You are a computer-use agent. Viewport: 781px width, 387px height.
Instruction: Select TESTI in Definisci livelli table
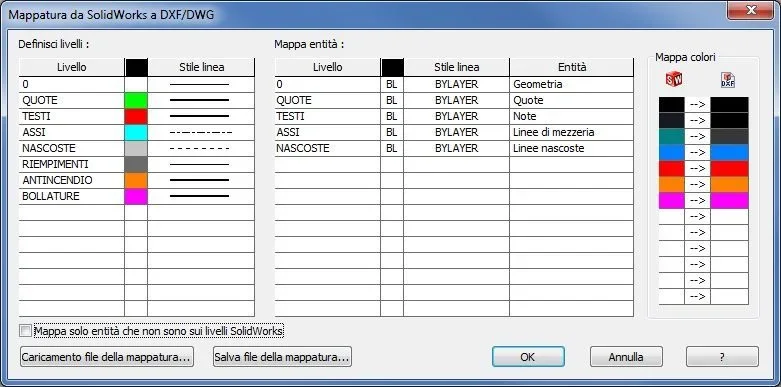coord(71,116)
